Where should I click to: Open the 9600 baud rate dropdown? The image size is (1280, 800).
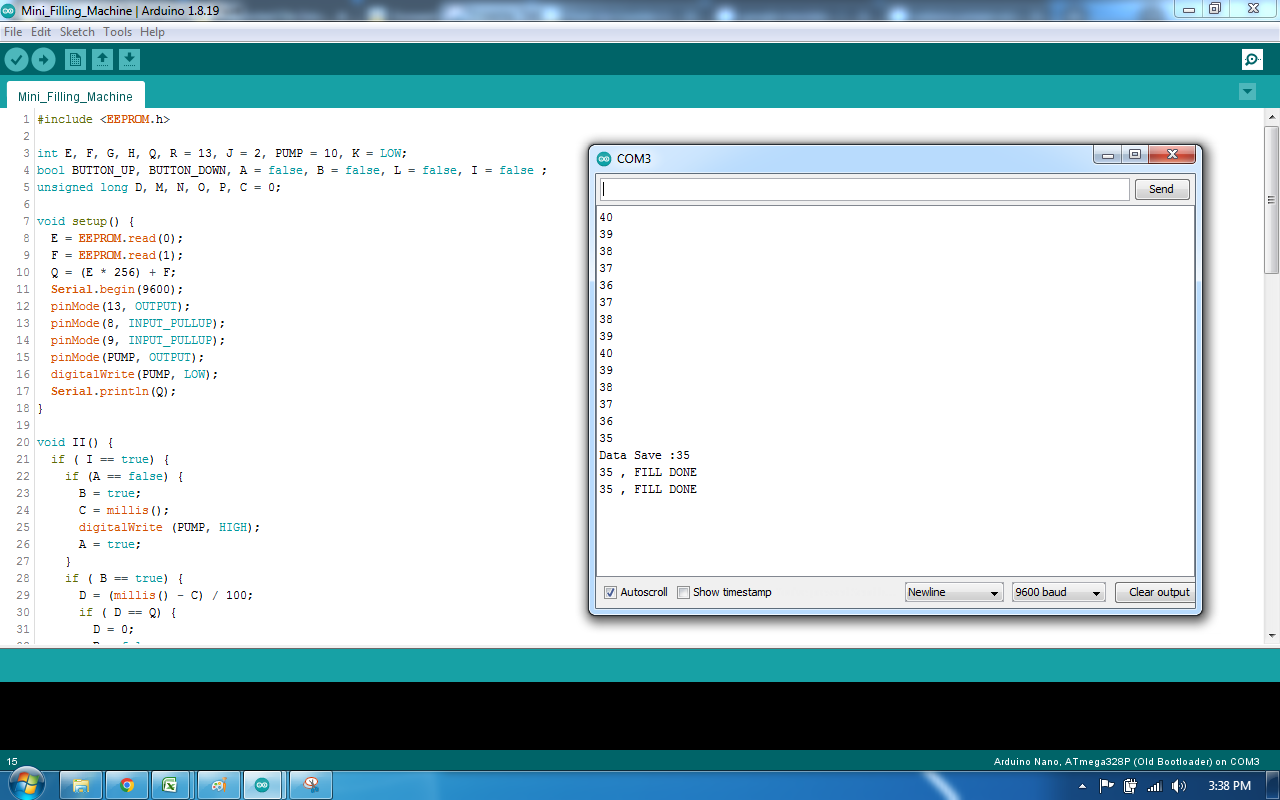tap(1058, 592)
